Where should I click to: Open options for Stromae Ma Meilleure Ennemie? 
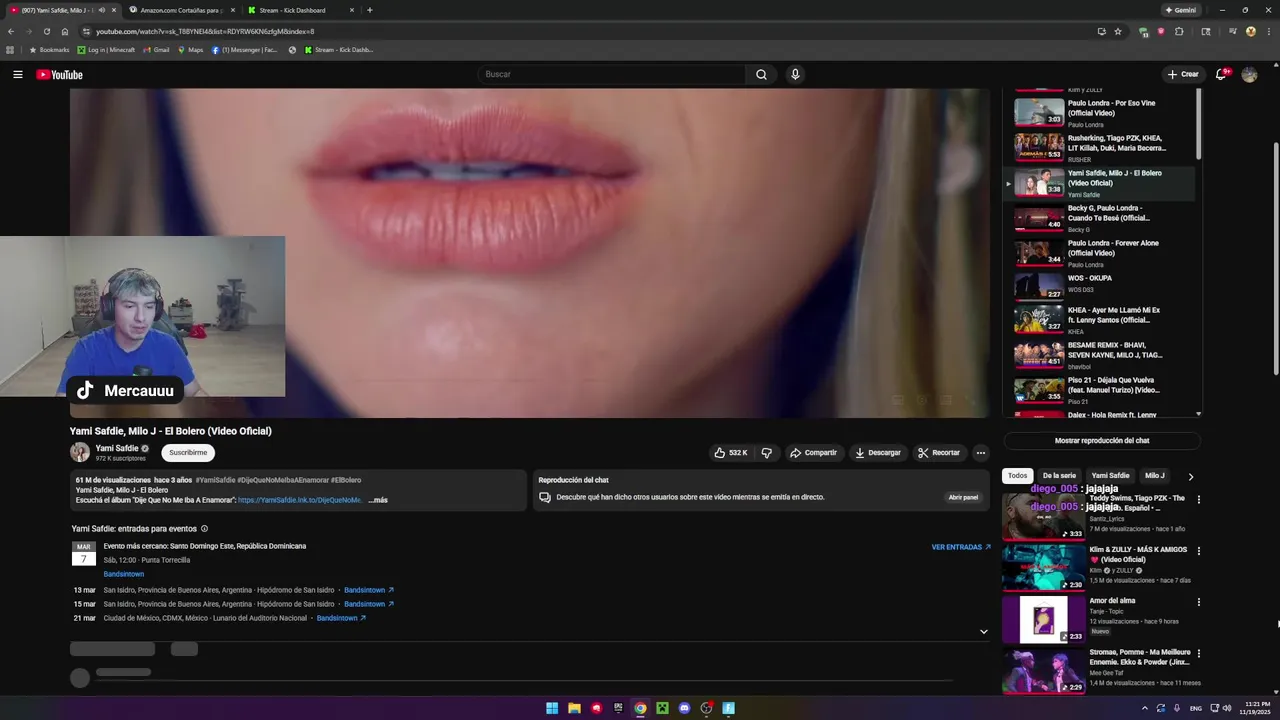1198,653
